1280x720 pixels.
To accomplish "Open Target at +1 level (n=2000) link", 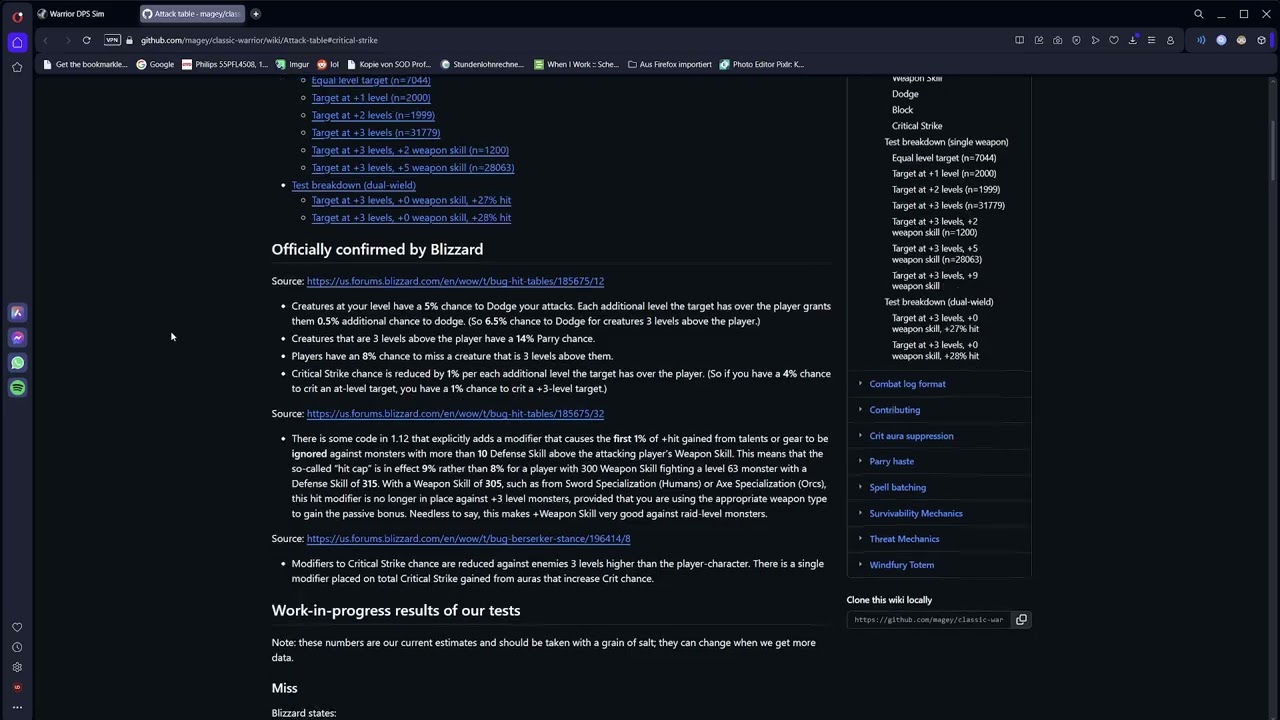I will (371, 98).
